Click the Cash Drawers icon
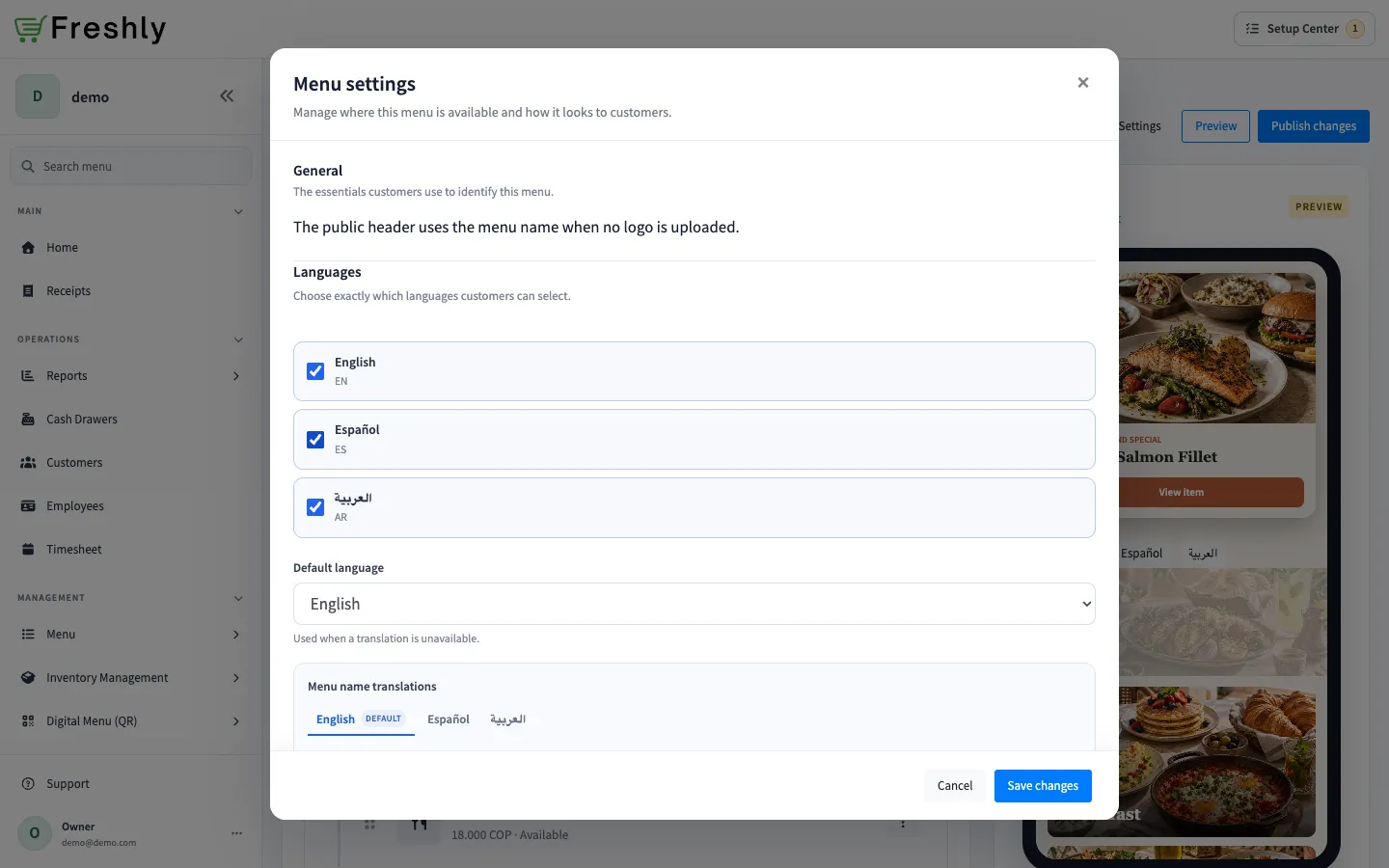Image resolution: width=1389 pixels, height=868 pixels. [x=28, y=420]
